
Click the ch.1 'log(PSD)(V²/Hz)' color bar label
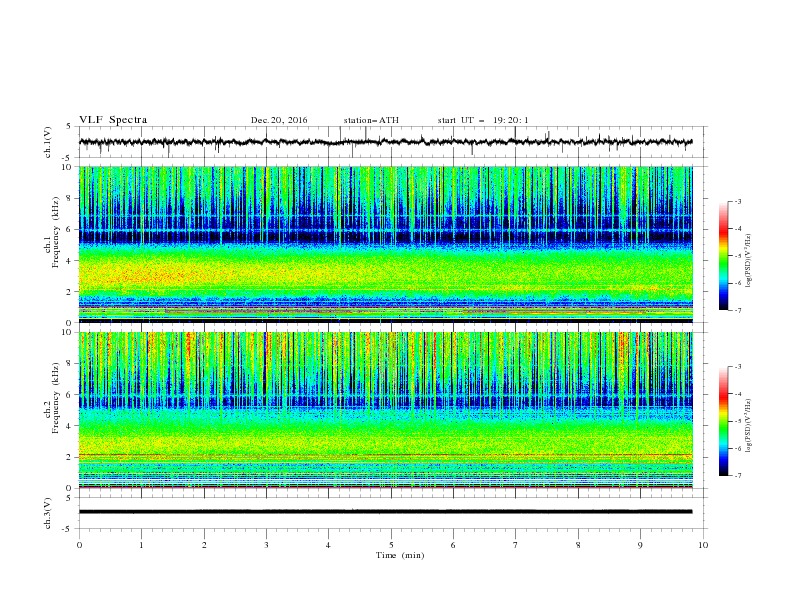click(749, 261)
